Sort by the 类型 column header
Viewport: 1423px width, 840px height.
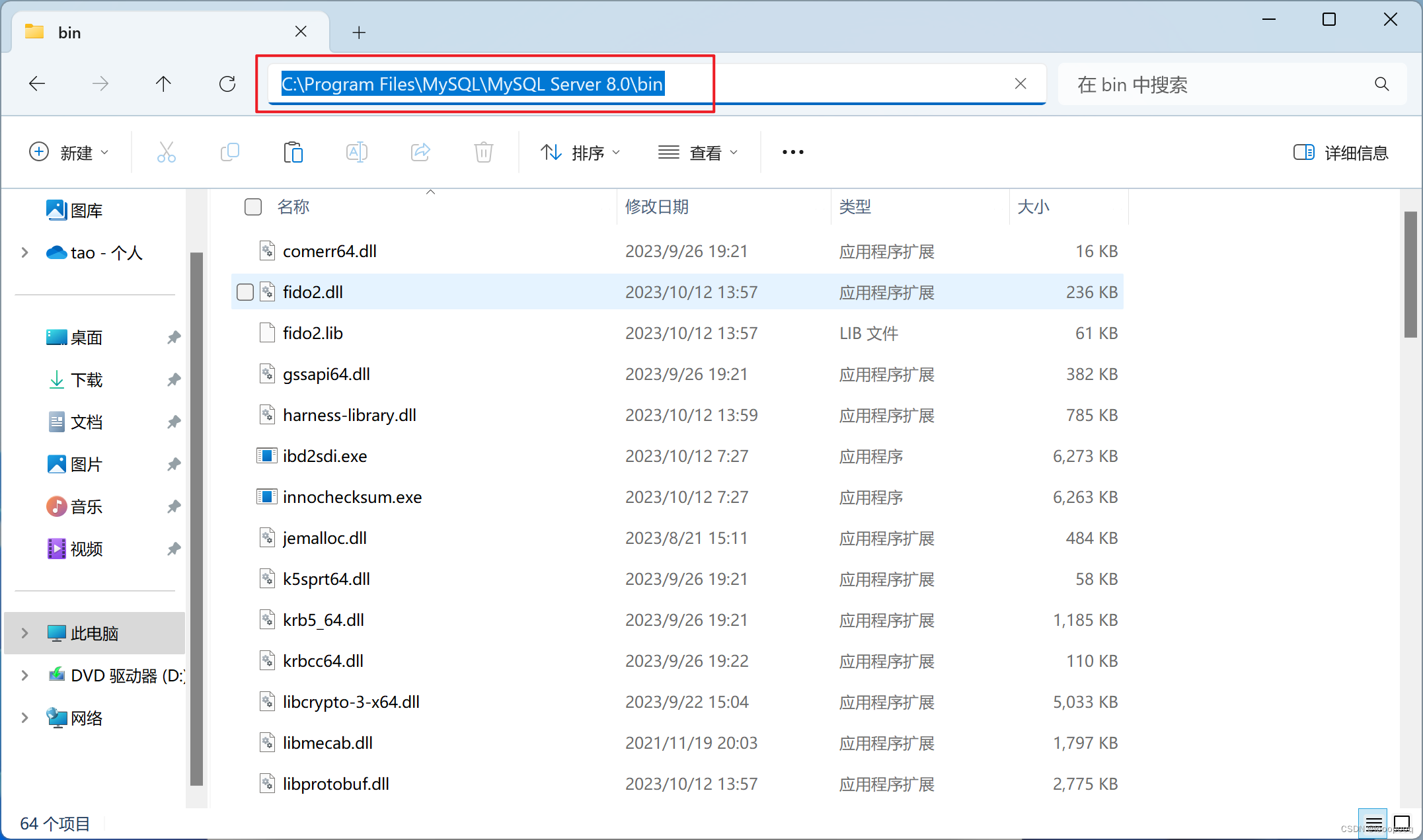click(855, 207)
